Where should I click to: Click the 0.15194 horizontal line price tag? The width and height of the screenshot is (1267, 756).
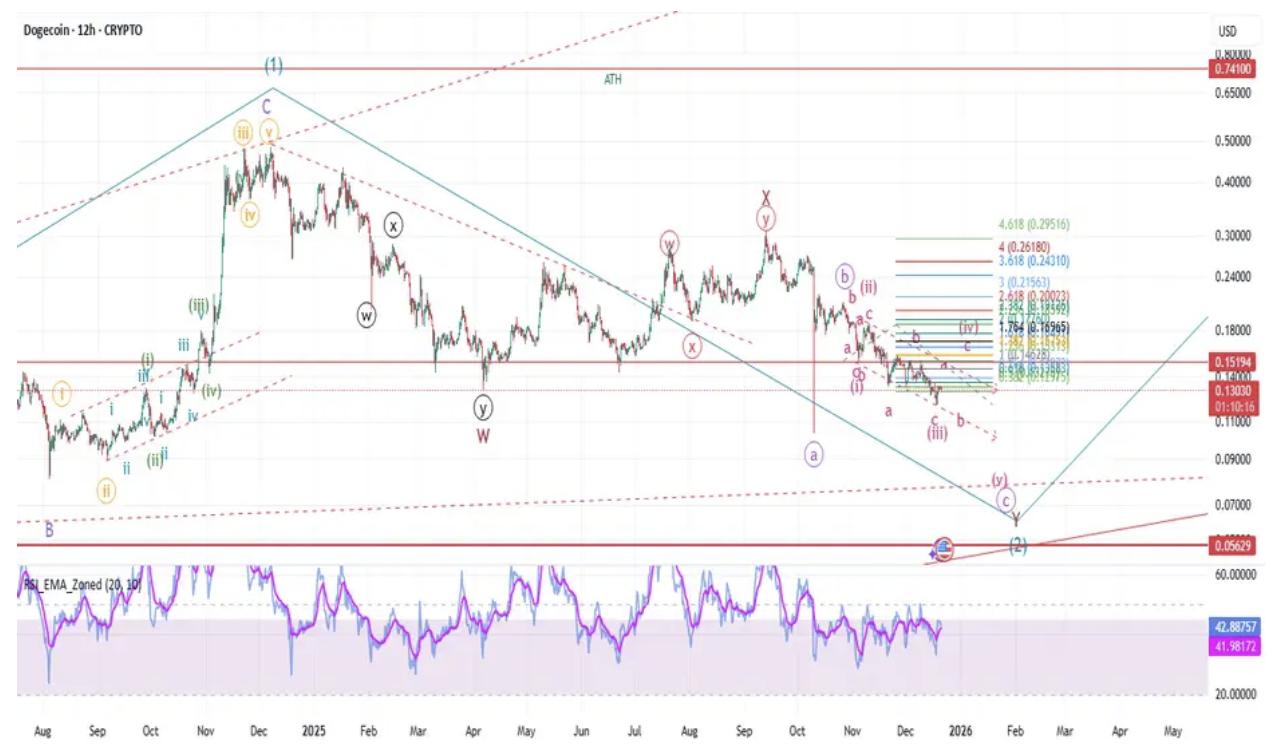1233,362
